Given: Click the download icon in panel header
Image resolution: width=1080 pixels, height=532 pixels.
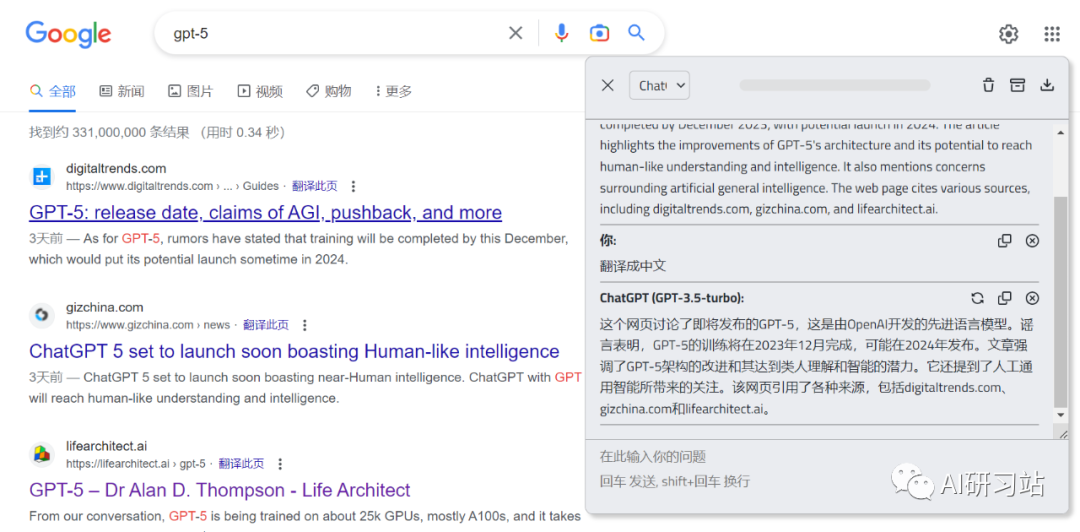Looking at the screenshot, I should [x=1047, y=85].
